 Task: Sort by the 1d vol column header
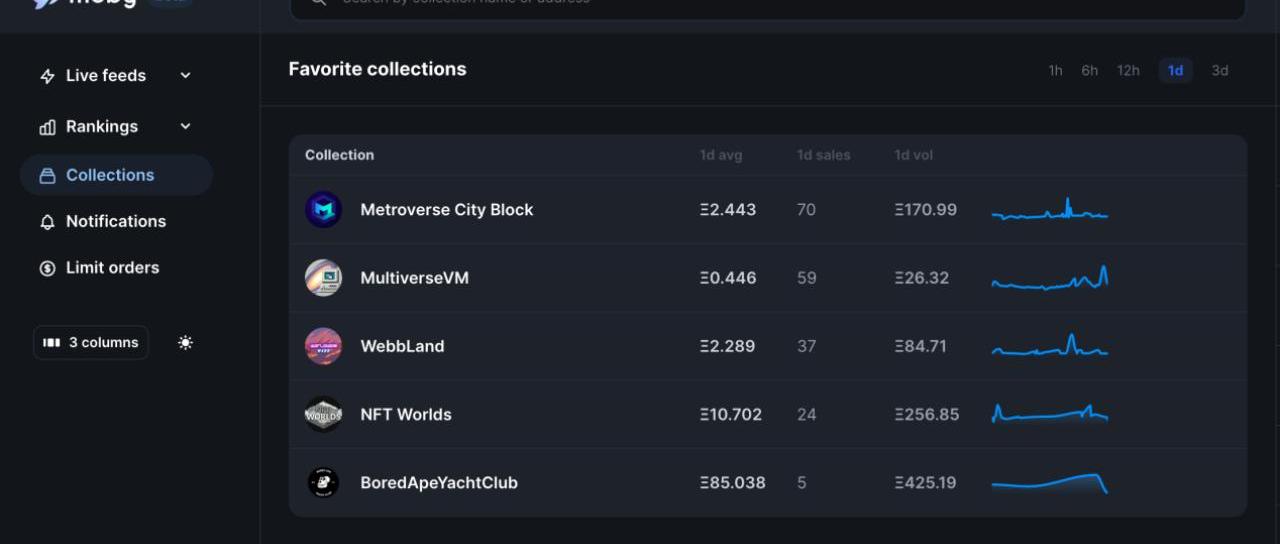tap(914, 155)
